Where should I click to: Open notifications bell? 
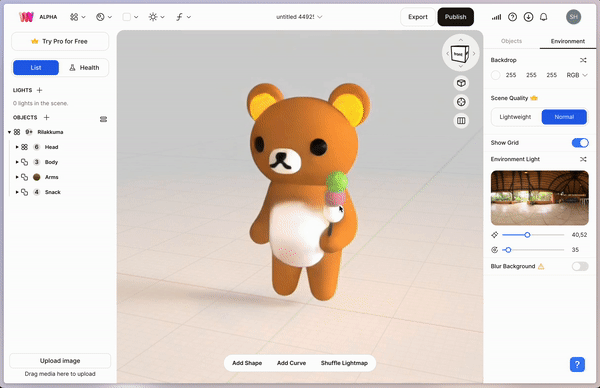tap(543, 17)
